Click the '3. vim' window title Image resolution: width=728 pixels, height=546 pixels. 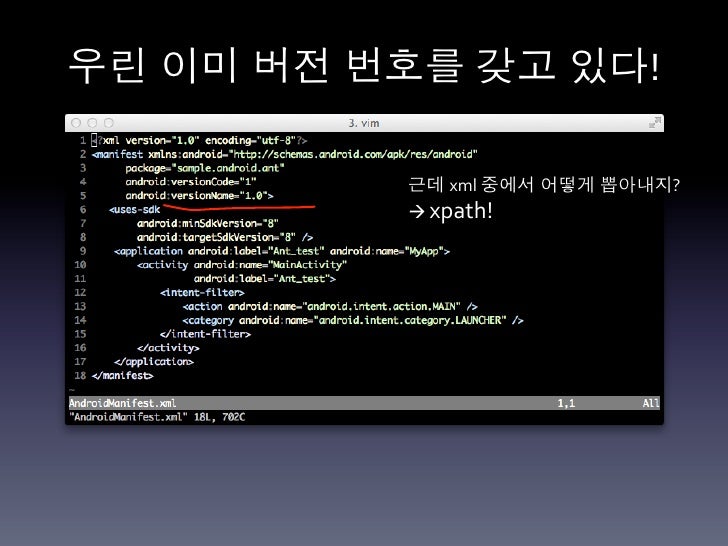[364, 123]
